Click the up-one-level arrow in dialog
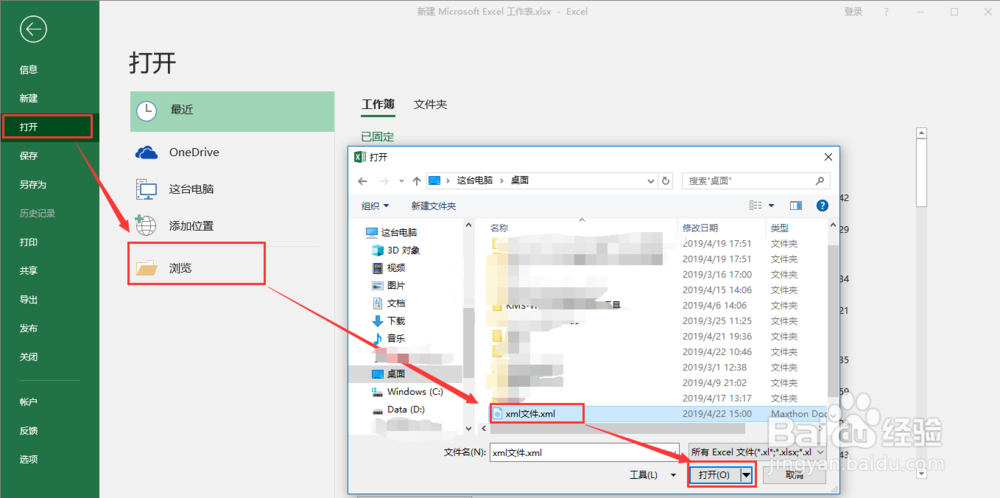Screen dimensions: 1000x498 point(416,181)
